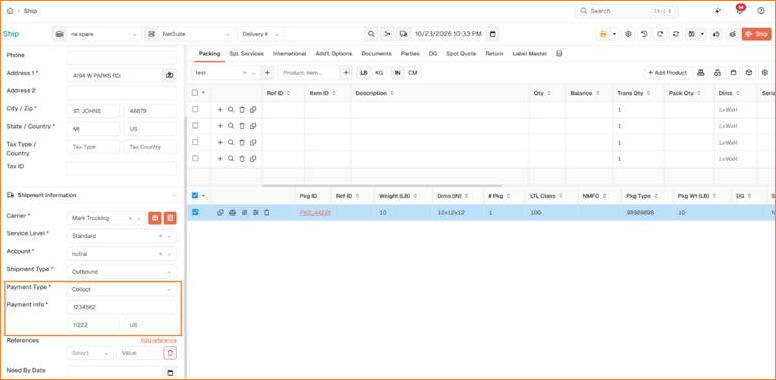The height and width of the screenshot is (380, 776).
Task: Open the Shipment Type dropdown
Action: pyautogui.click(x=121, y=272)
